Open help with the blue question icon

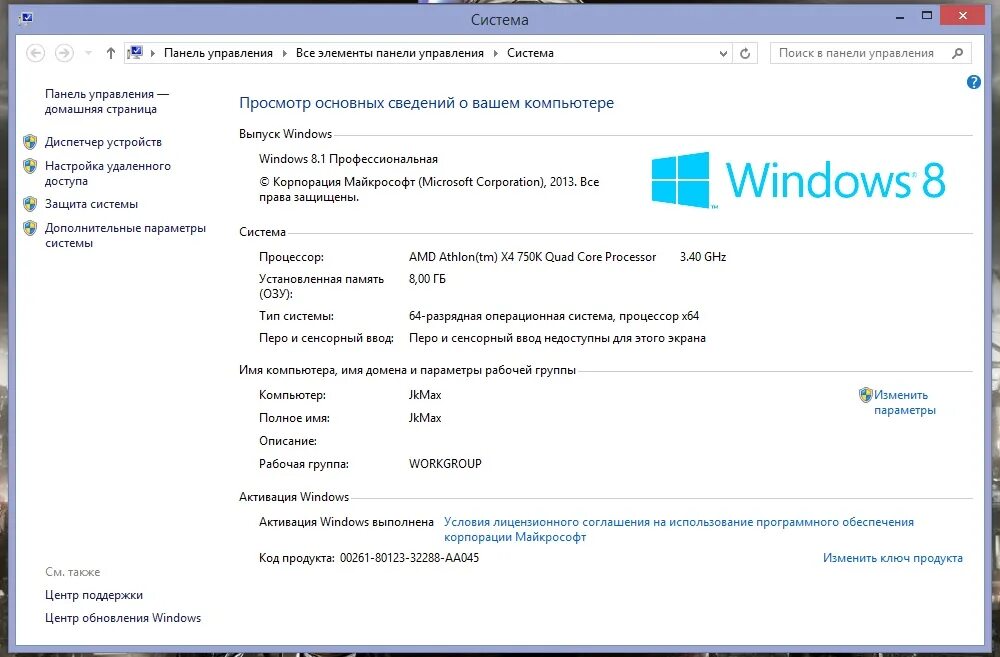pos(973,82)
